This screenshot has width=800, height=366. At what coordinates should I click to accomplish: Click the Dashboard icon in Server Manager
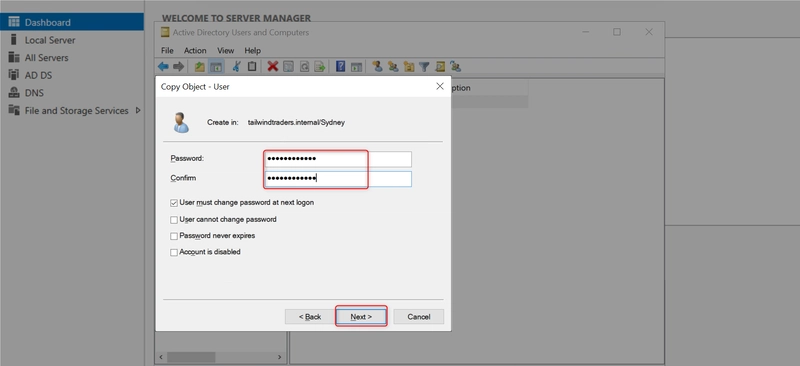[14, 22]
